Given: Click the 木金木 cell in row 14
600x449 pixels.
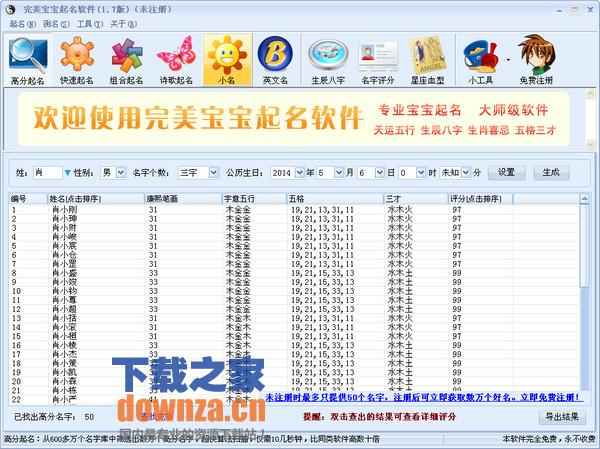Looking at the screenshot, I should point(238,327).
